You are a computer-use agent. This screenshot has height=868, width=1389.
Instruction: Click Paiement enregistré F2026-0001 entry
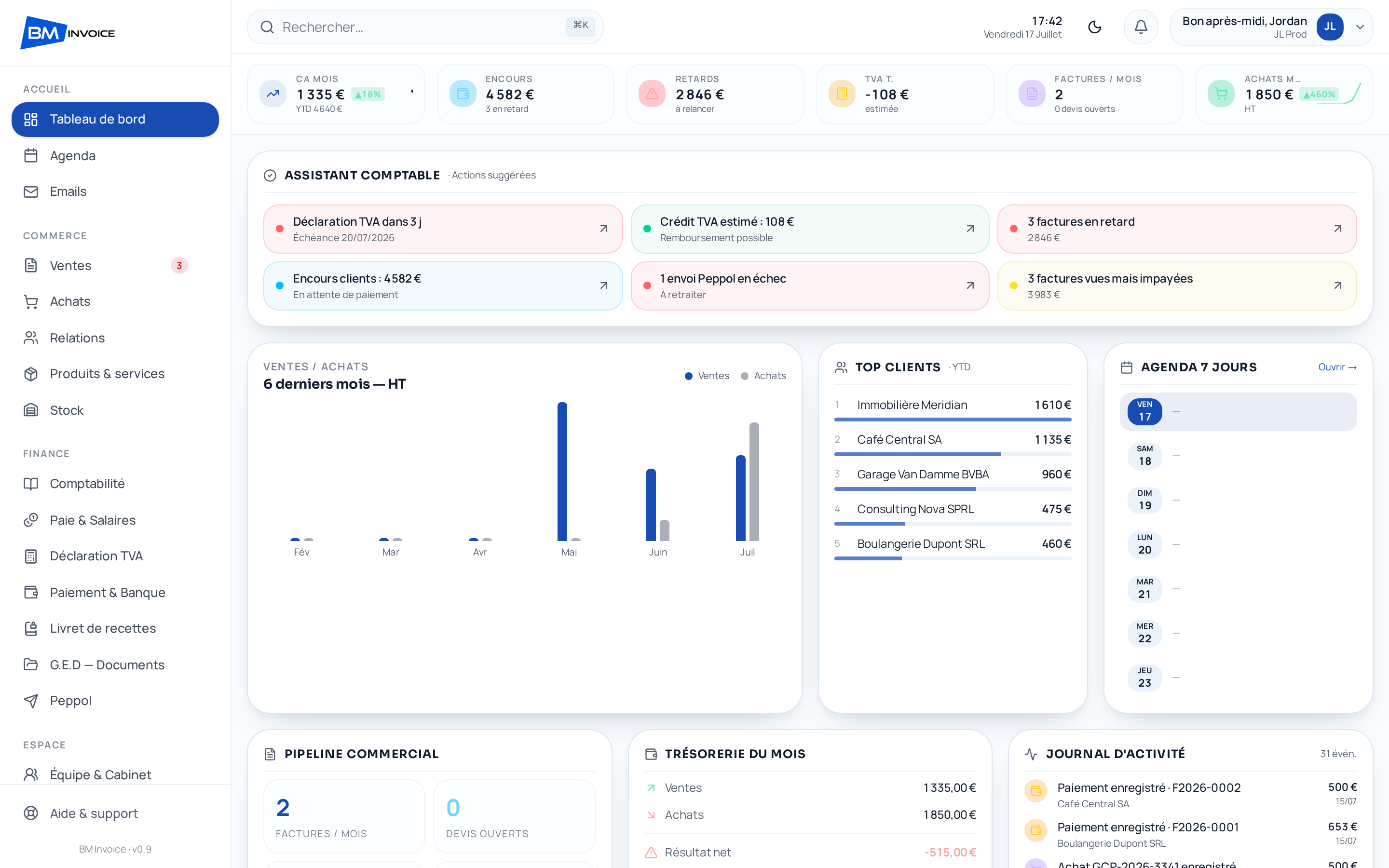(x=1190, y=834)
